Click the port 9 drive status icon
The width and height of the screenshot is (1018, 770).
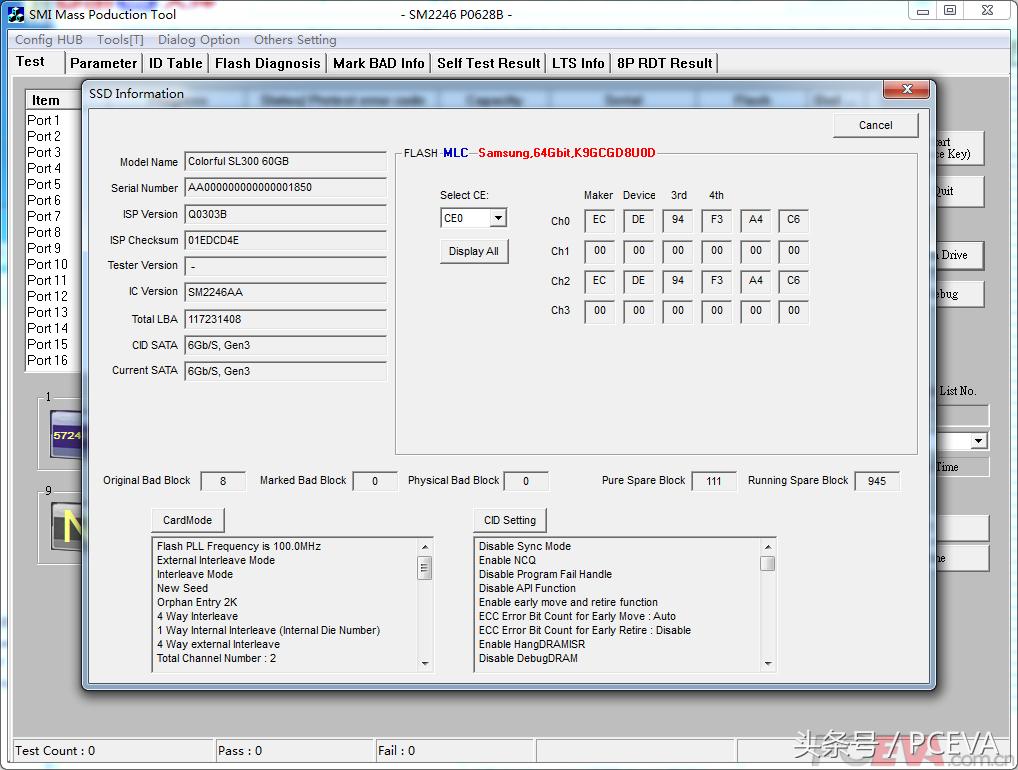click(x=65, y=525)
